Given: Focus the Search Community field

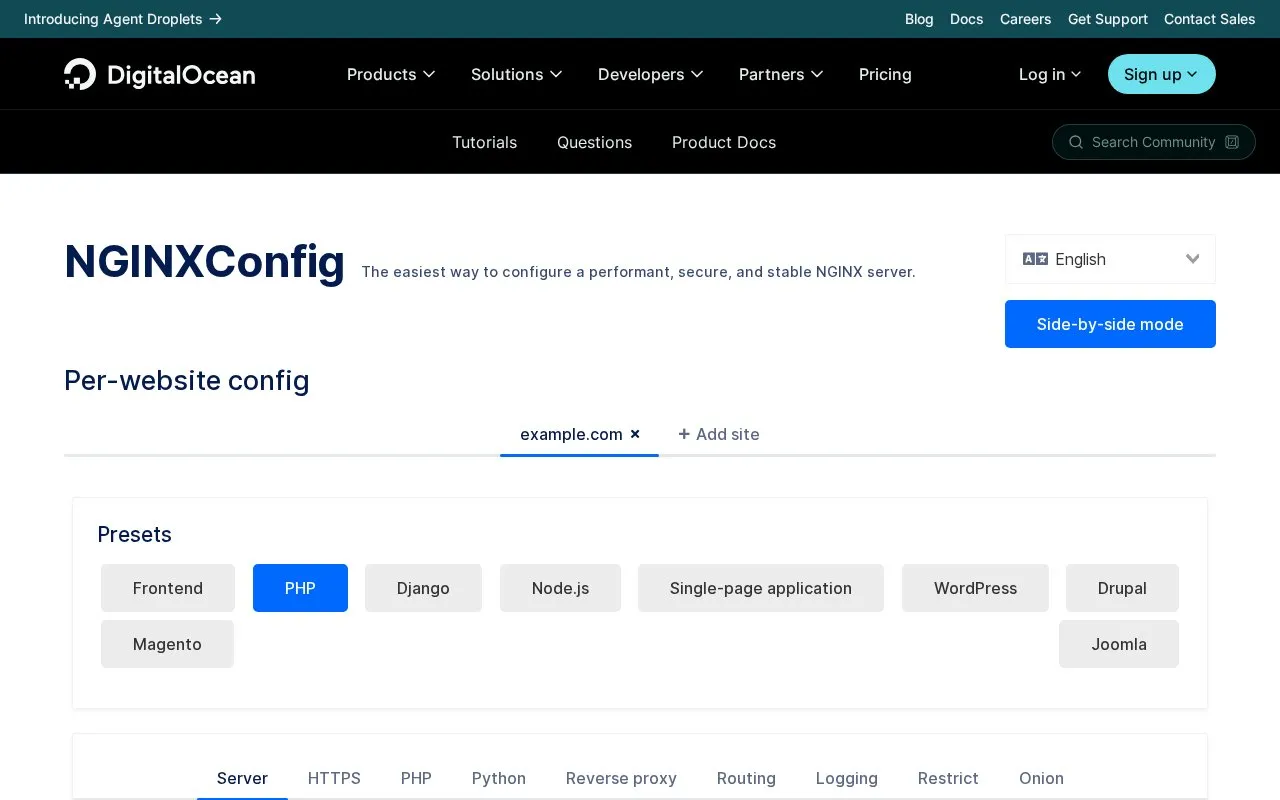Looking at the screenshot, I should [1153, 142].
